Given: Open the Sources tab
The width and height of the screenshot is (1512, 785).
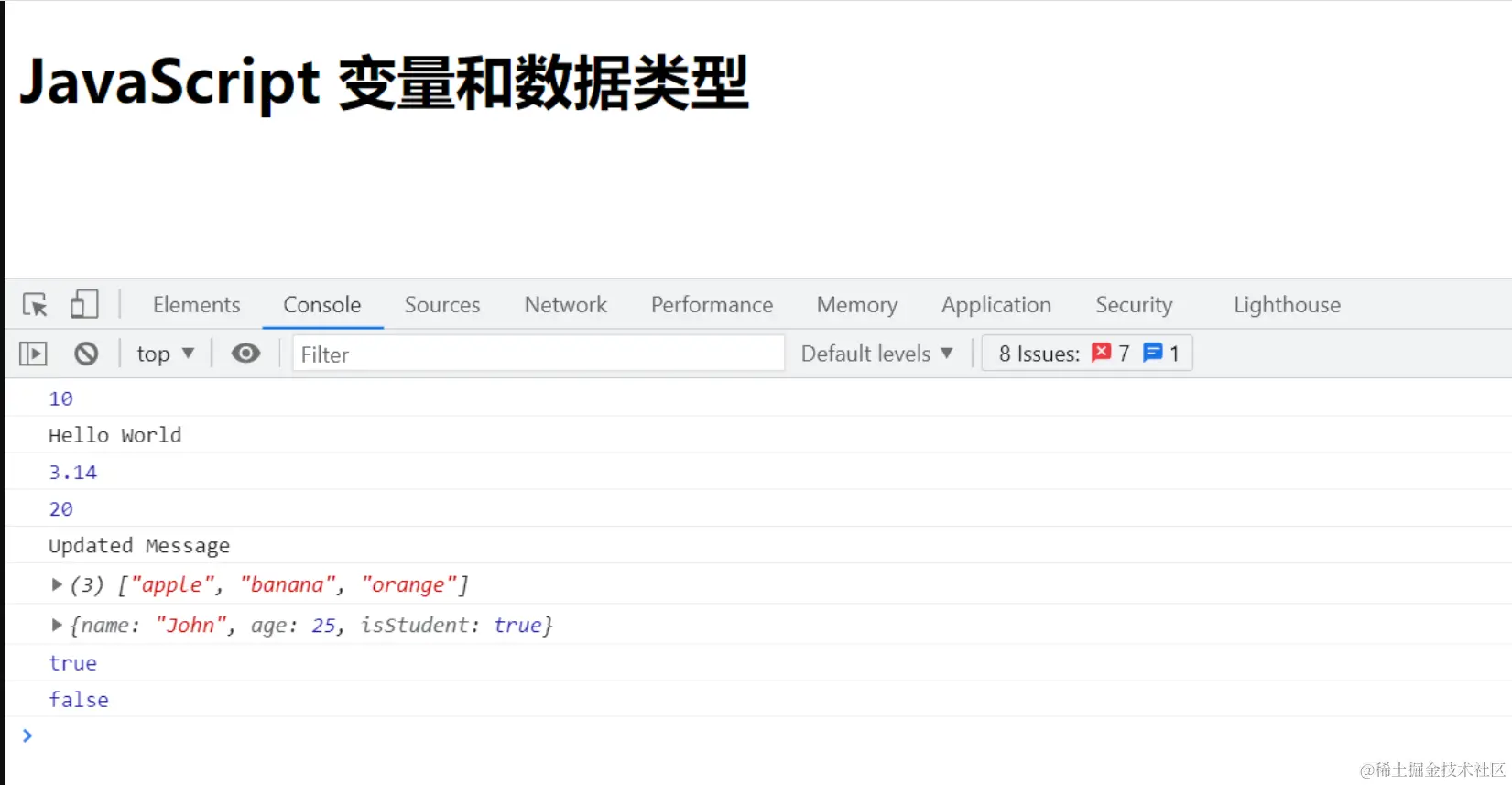Looking at the screenshot, I should point(442,305).
